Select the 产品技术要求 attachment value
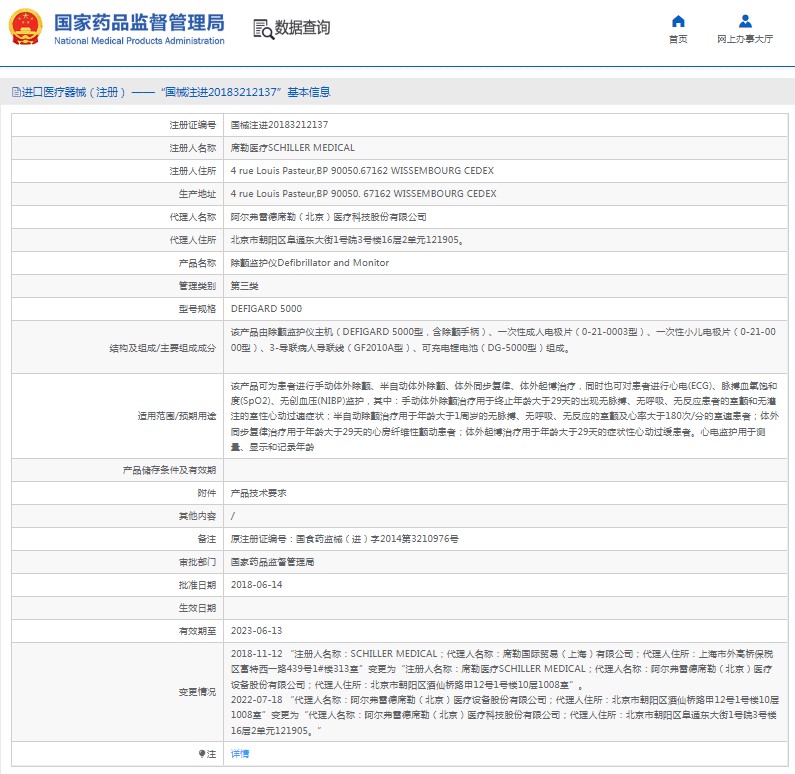 click(x=259, y=493)
